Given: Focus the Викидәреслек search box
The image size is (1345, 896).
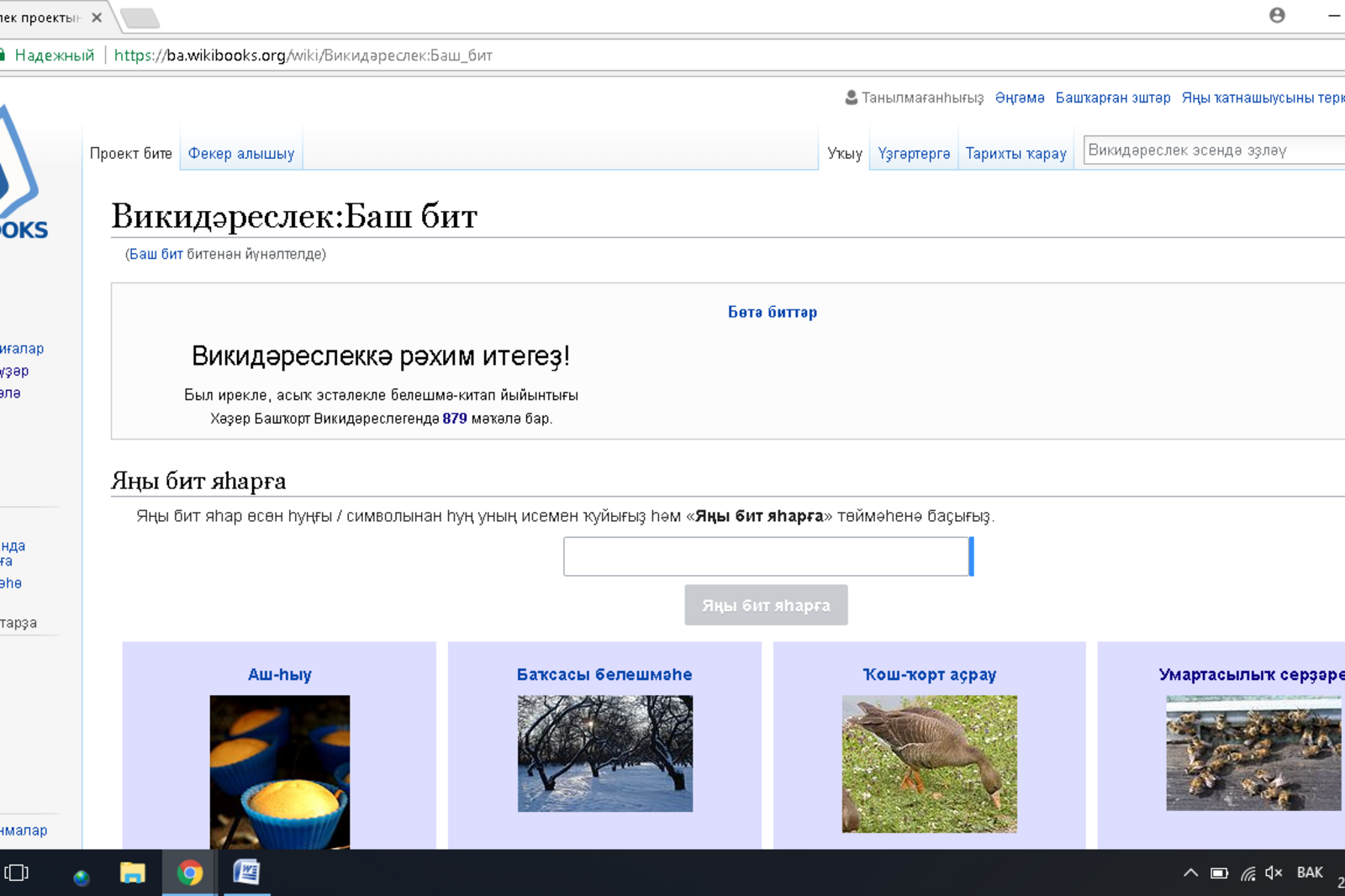Looking at the screenshot, I should [x=1210, y=150].
